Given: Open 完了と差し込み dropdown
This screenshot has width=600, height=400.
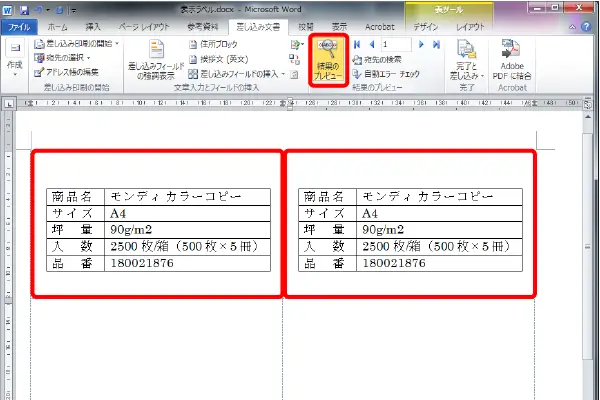Looking at the screenshot, I should (x=466, y=60).
